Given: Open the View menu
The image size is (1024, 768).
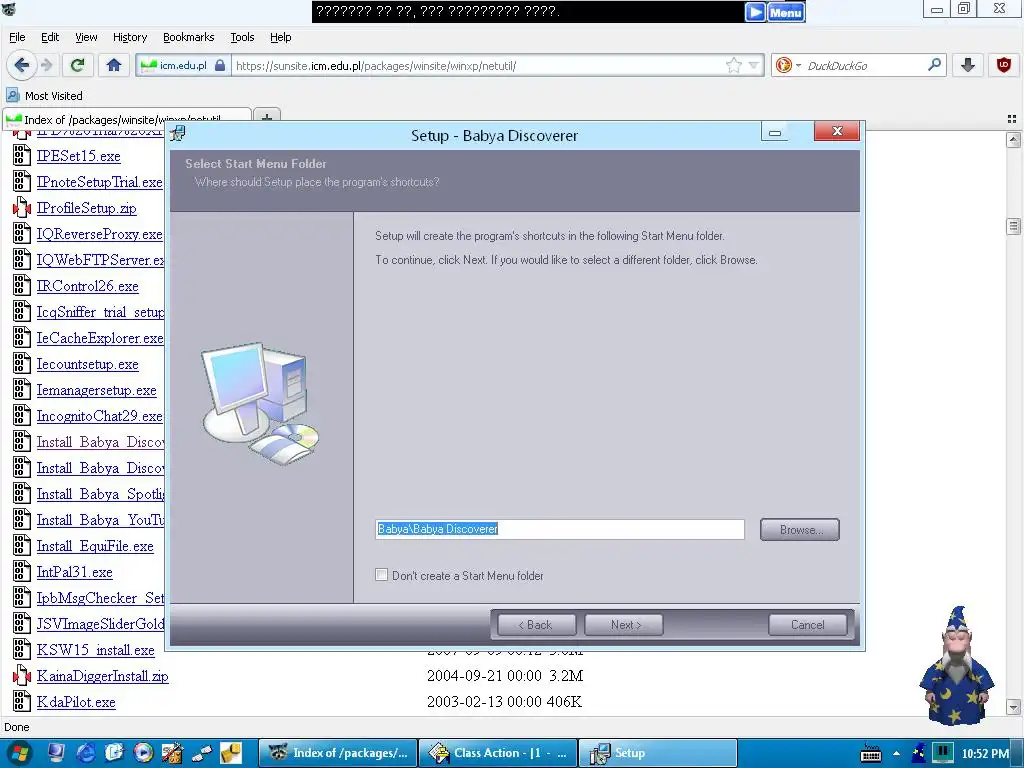Looking at the screenshot, I should tap(86, 37).
